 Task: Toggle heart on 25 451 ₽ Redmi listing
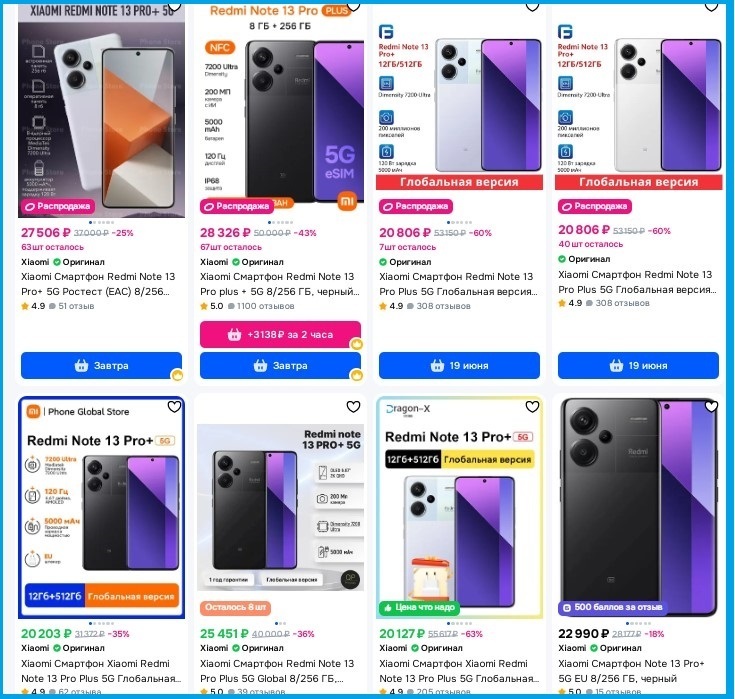(x=353, y=406)
